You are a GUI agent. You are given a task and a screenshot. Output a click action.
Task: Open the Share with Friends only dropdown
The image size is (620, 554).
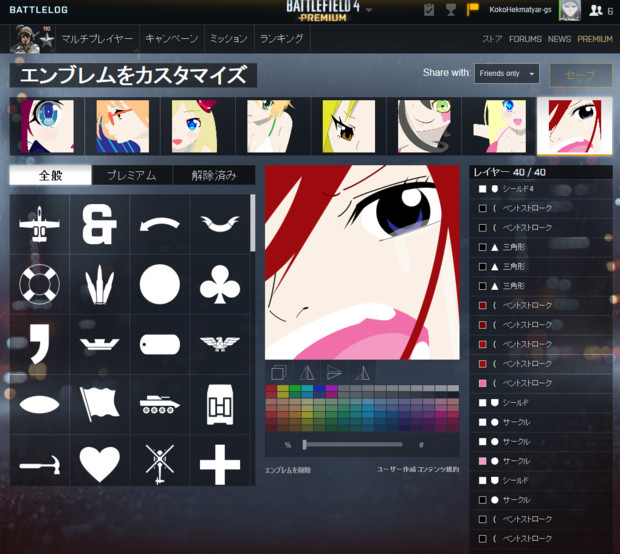tap(507, 74)
